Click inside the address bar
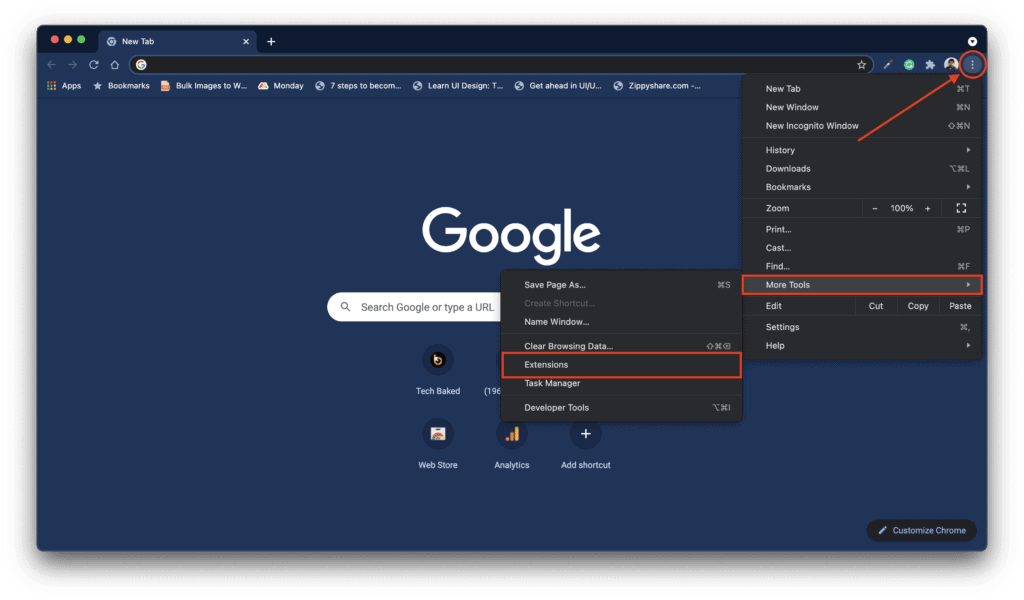Image resolution: width=1024 pixels, height=600 pixels. [x=400, y=63]
